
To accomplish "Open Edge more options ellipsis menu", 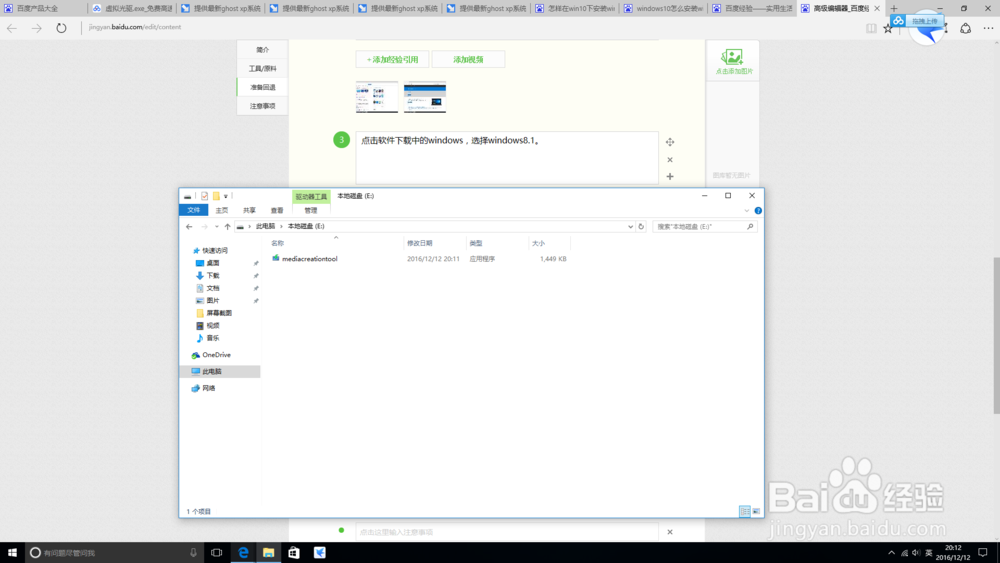I will (x=988, y=28).
